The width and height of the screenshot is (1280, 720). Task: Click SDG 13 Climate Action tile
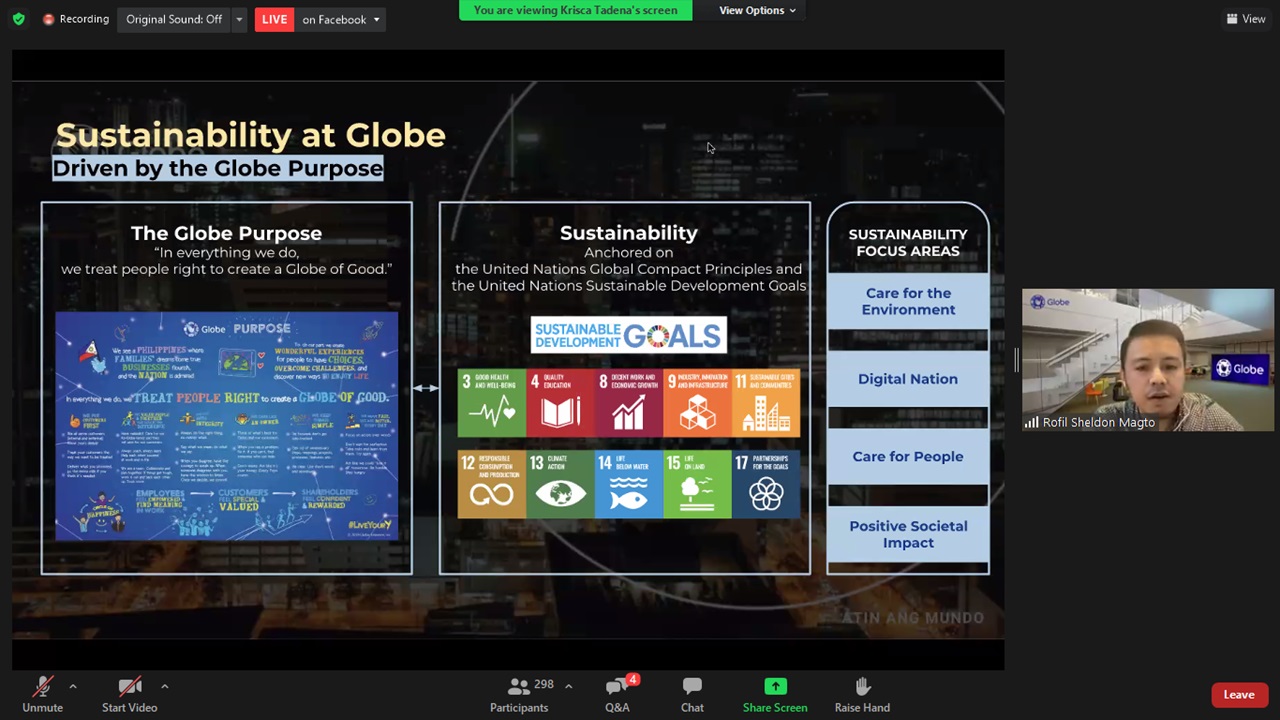pos(560,485)
